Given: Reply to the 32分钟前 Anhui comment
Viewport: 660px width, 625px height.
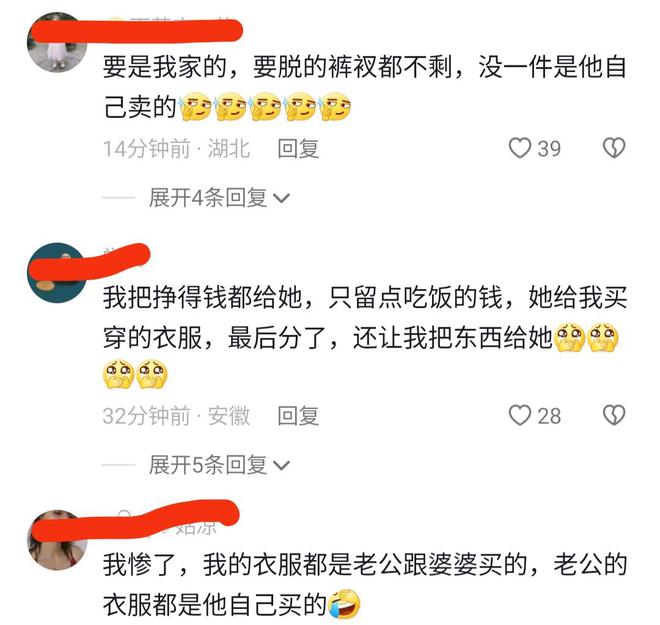Looking at the screenshot, I should pyautogui.click(x=298, y=416).
